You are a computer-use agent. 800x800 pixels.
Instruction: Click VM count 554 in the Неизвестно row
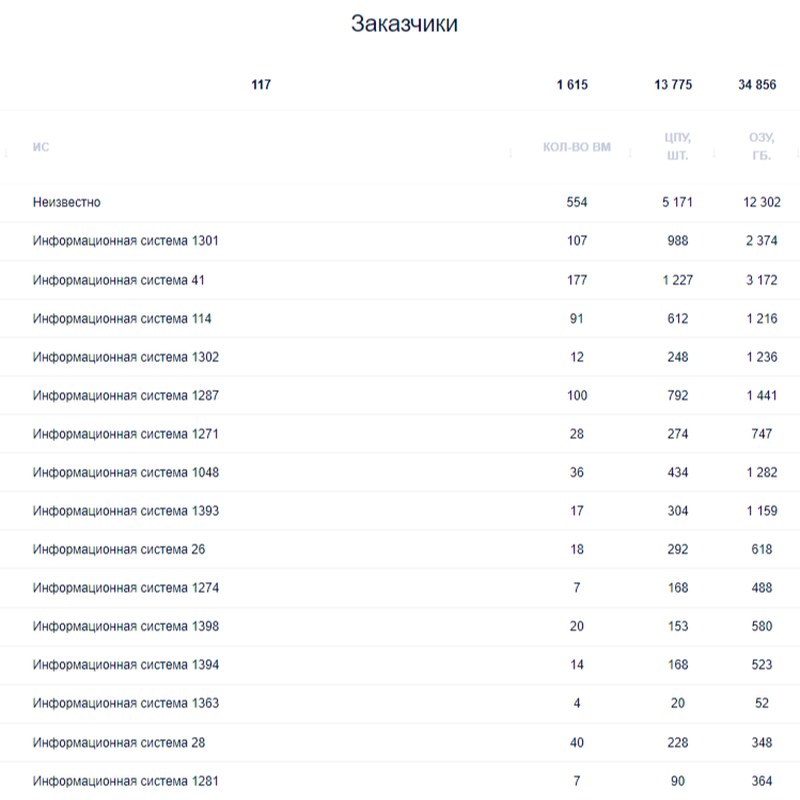[577, 202]
